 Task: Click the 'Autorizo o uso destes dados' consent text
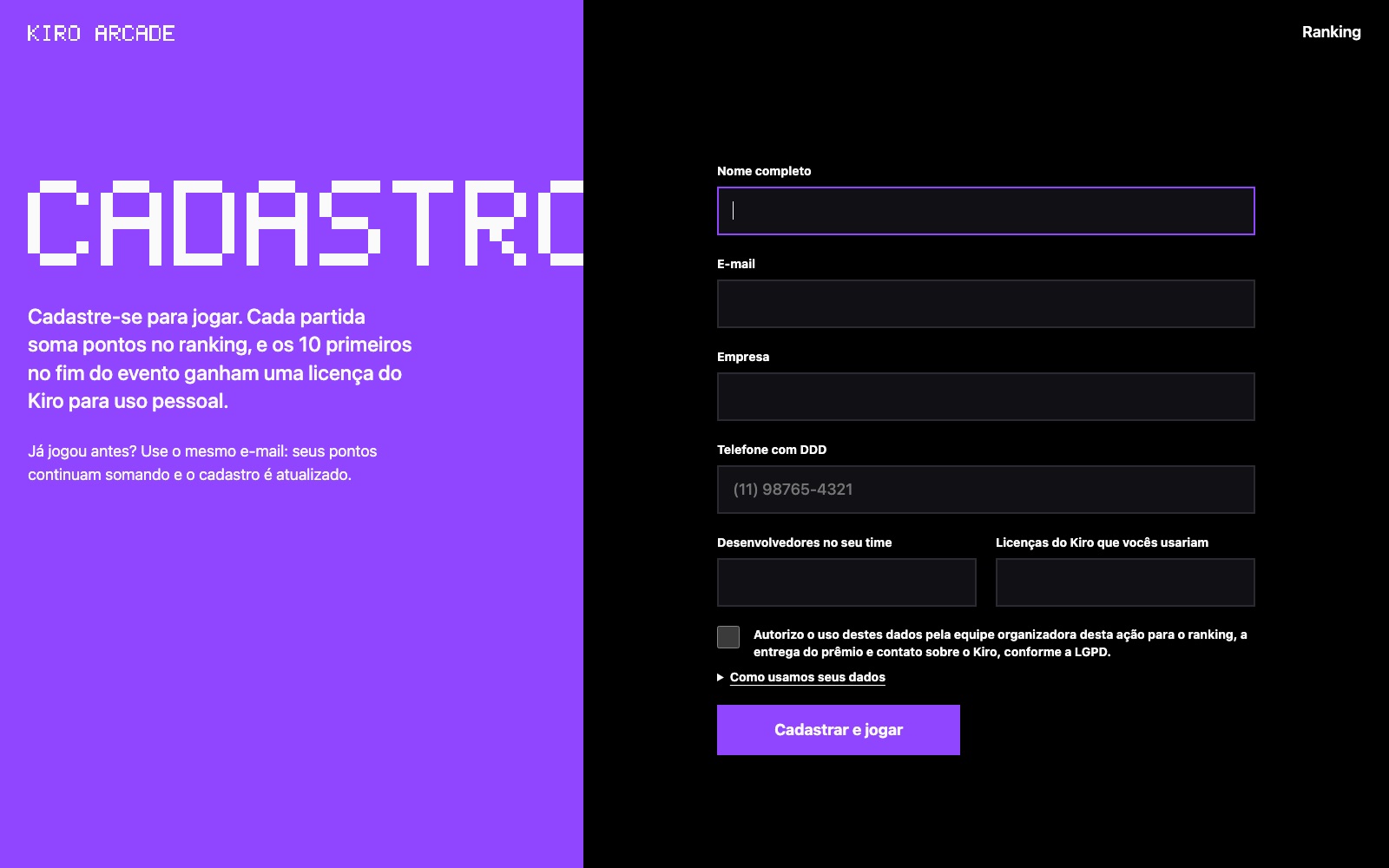click(x=1000, y=643)
